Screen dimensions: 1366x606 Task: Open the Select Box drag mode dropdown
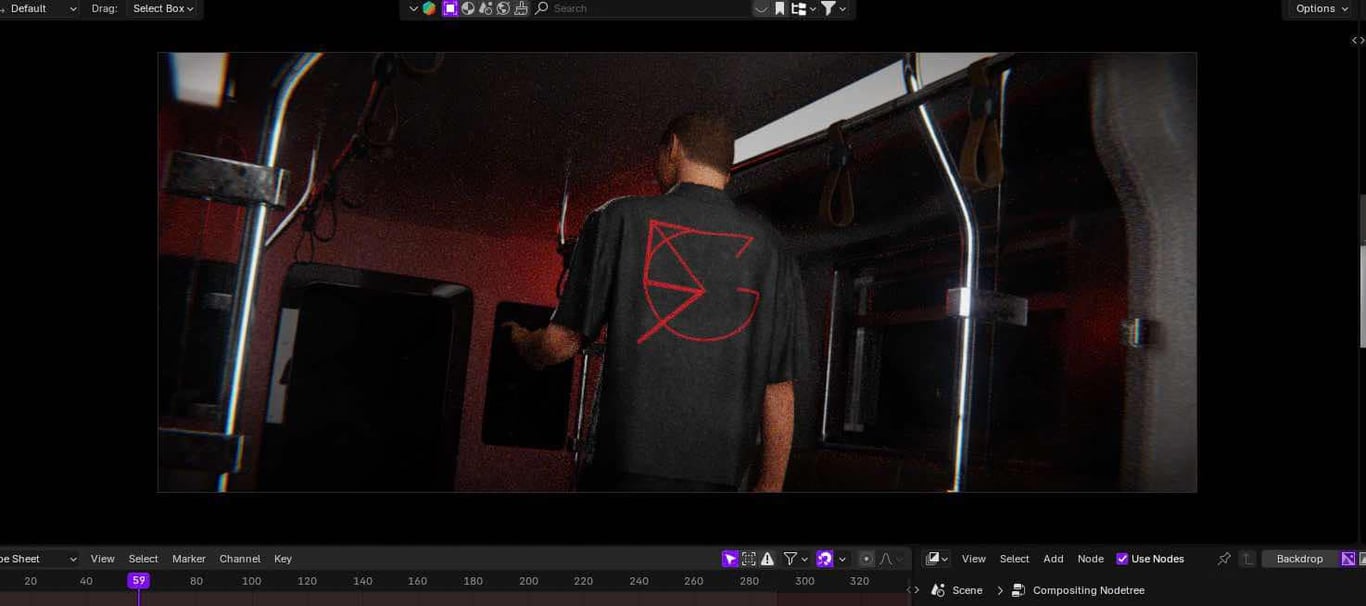[160, 8]
